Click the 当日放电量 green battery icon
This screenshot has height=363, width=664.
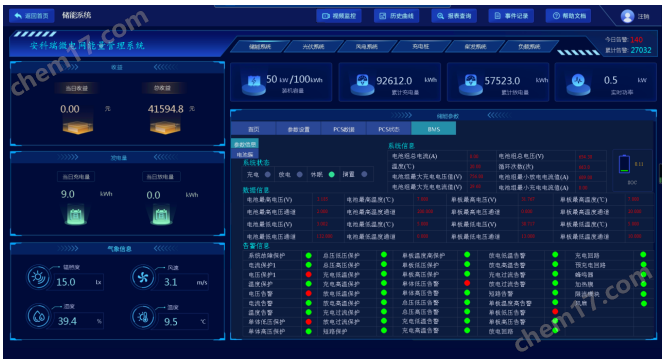(160, 215)
